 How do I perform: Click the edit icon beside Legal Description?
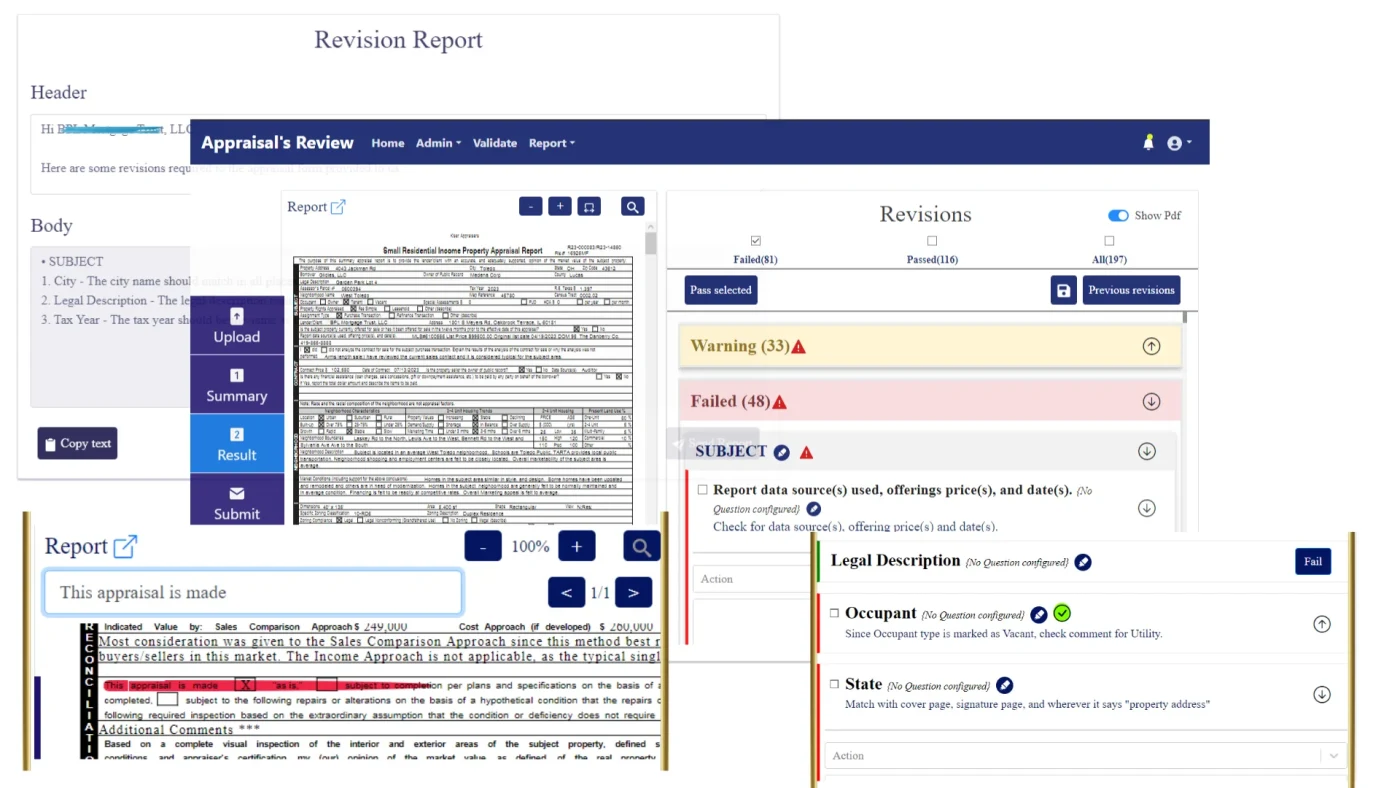pos(1083,562)
